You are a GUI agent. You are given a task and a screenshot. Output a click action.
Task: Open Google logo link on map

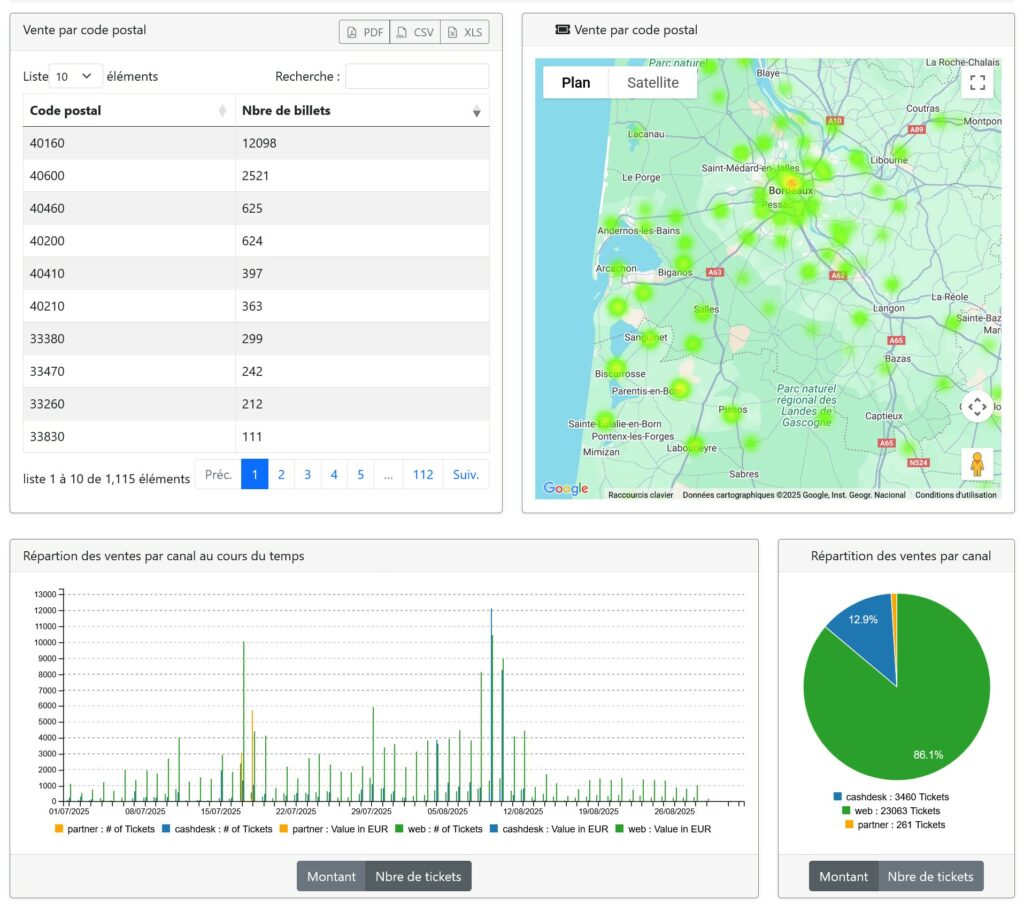(x=566, y=488)
